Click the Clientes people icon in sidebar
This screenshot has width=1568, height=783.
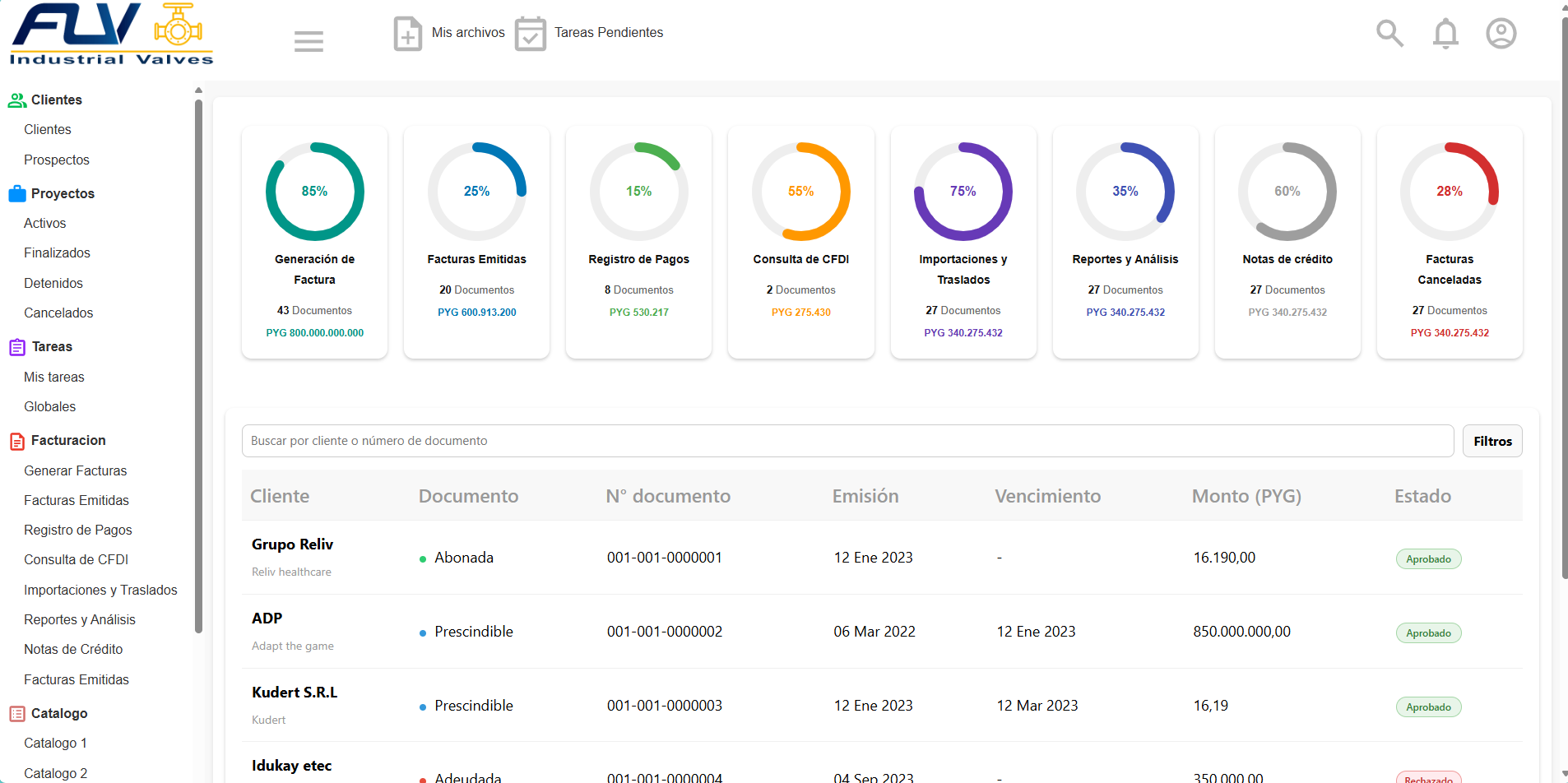pos(17,100)
